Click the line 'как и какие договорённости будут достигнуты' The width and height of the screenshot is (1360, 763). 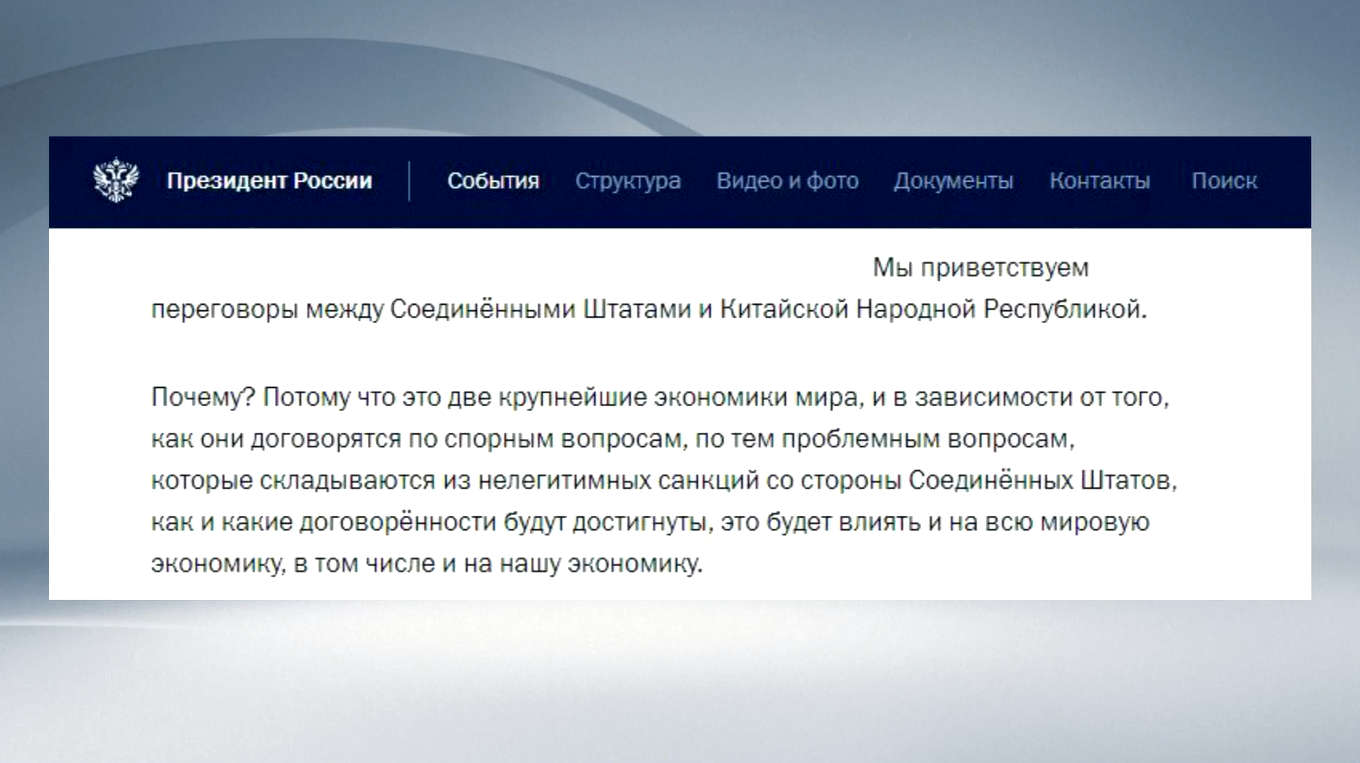(650, 522)
